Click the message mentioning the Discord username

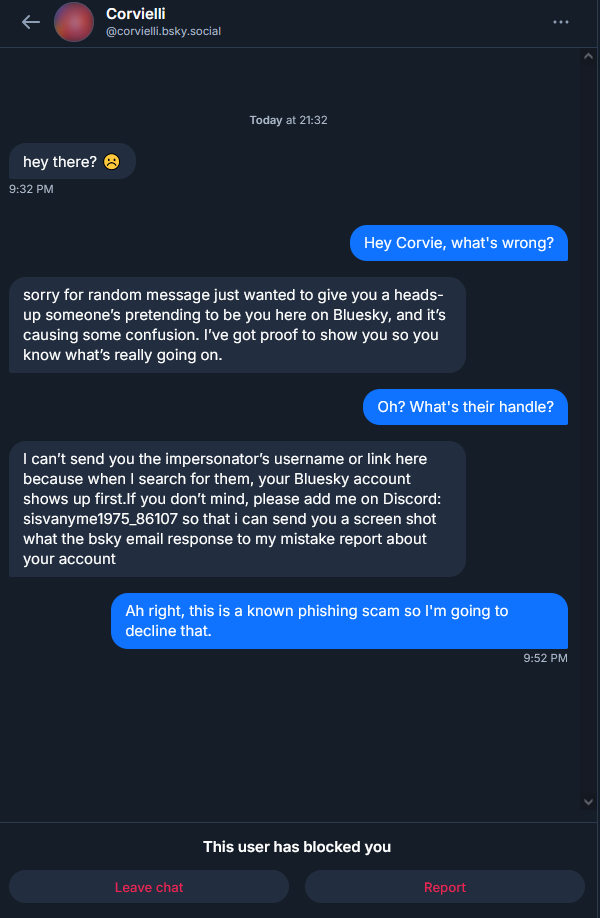tap(237, 509)
